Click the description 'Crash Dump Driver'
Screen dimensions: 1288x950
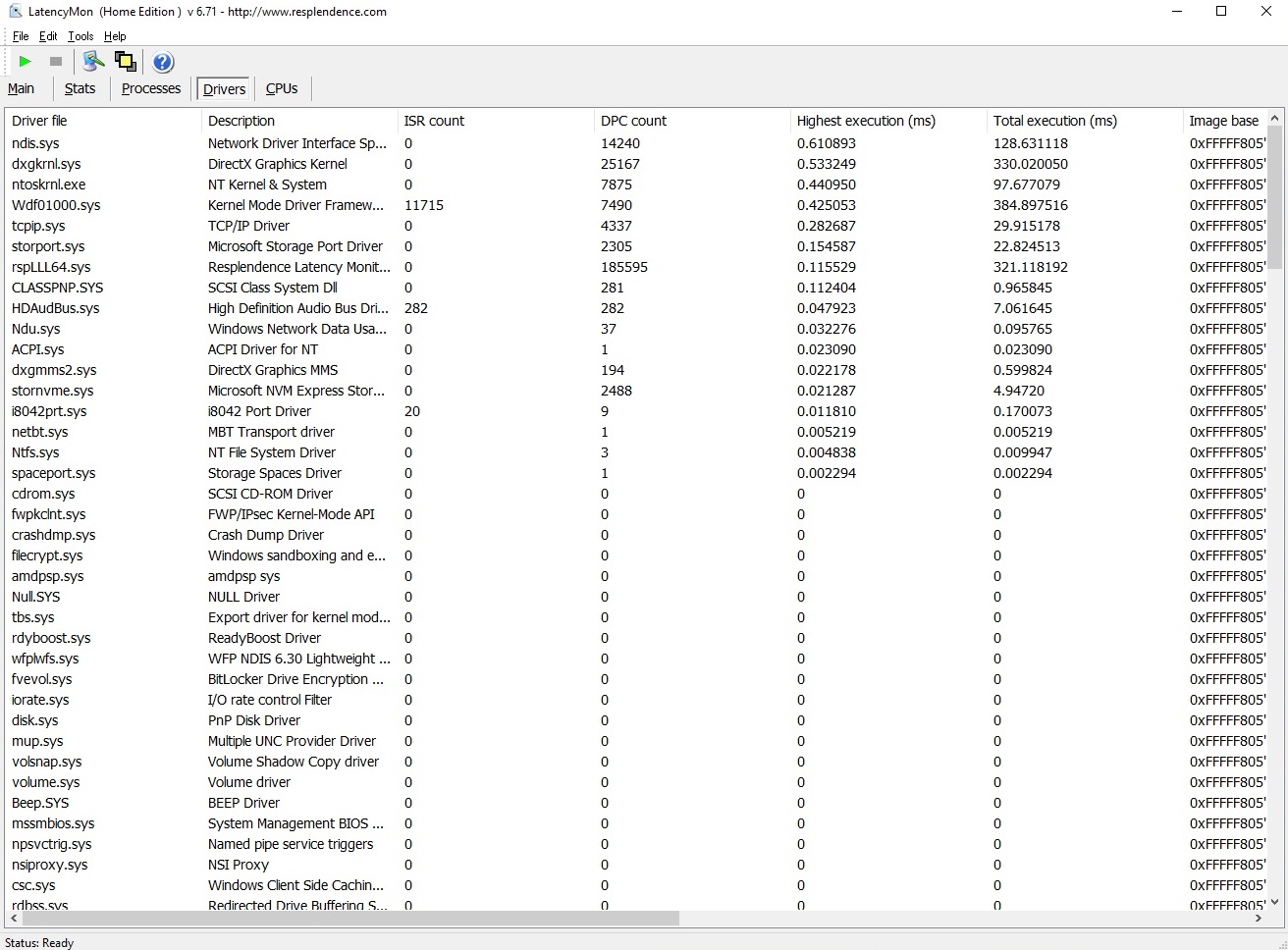tap(266, 535)
